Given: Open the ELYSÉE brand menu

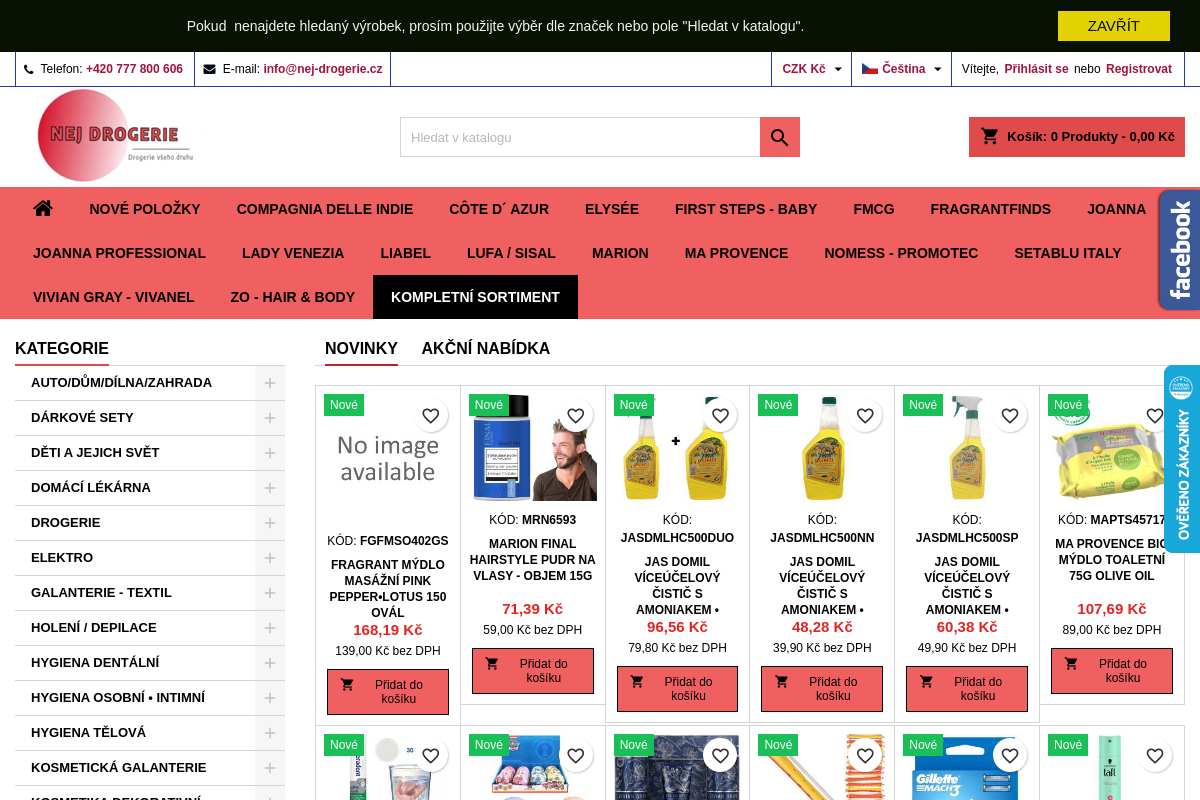Looking at the screenshot, I should [612, 209].
